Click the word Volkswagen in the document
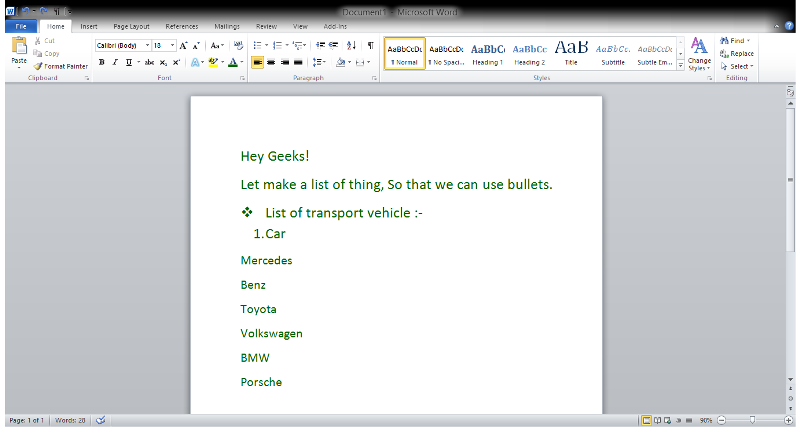 [x=271, y=334]
